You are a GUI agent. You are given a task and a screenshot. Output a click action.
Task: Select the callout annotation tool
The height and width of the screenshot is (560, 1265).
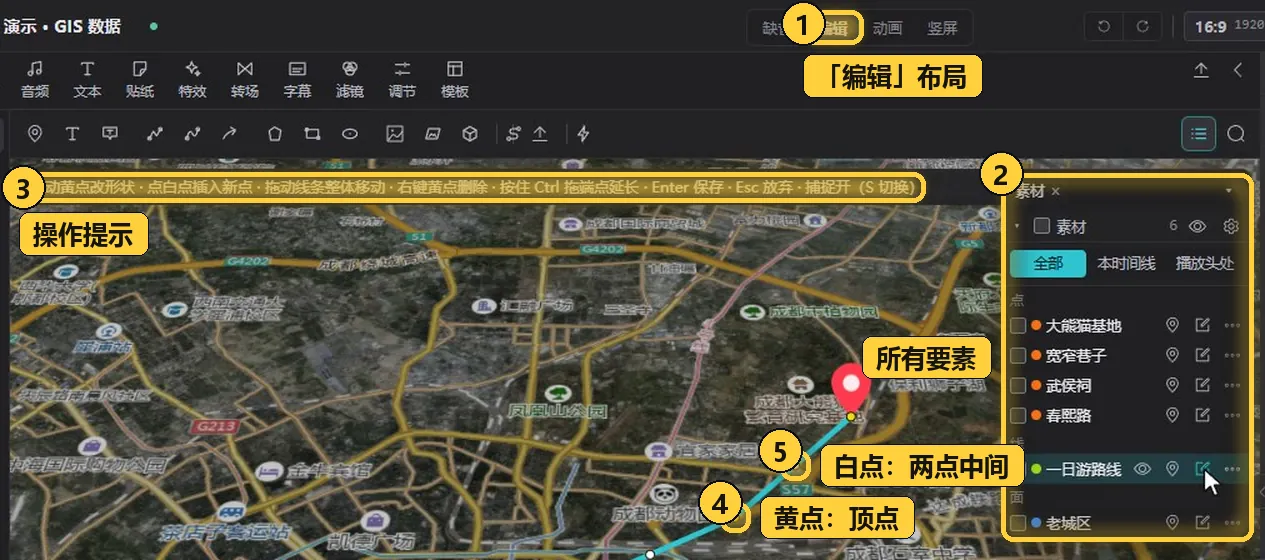click(x=110, y=133)
